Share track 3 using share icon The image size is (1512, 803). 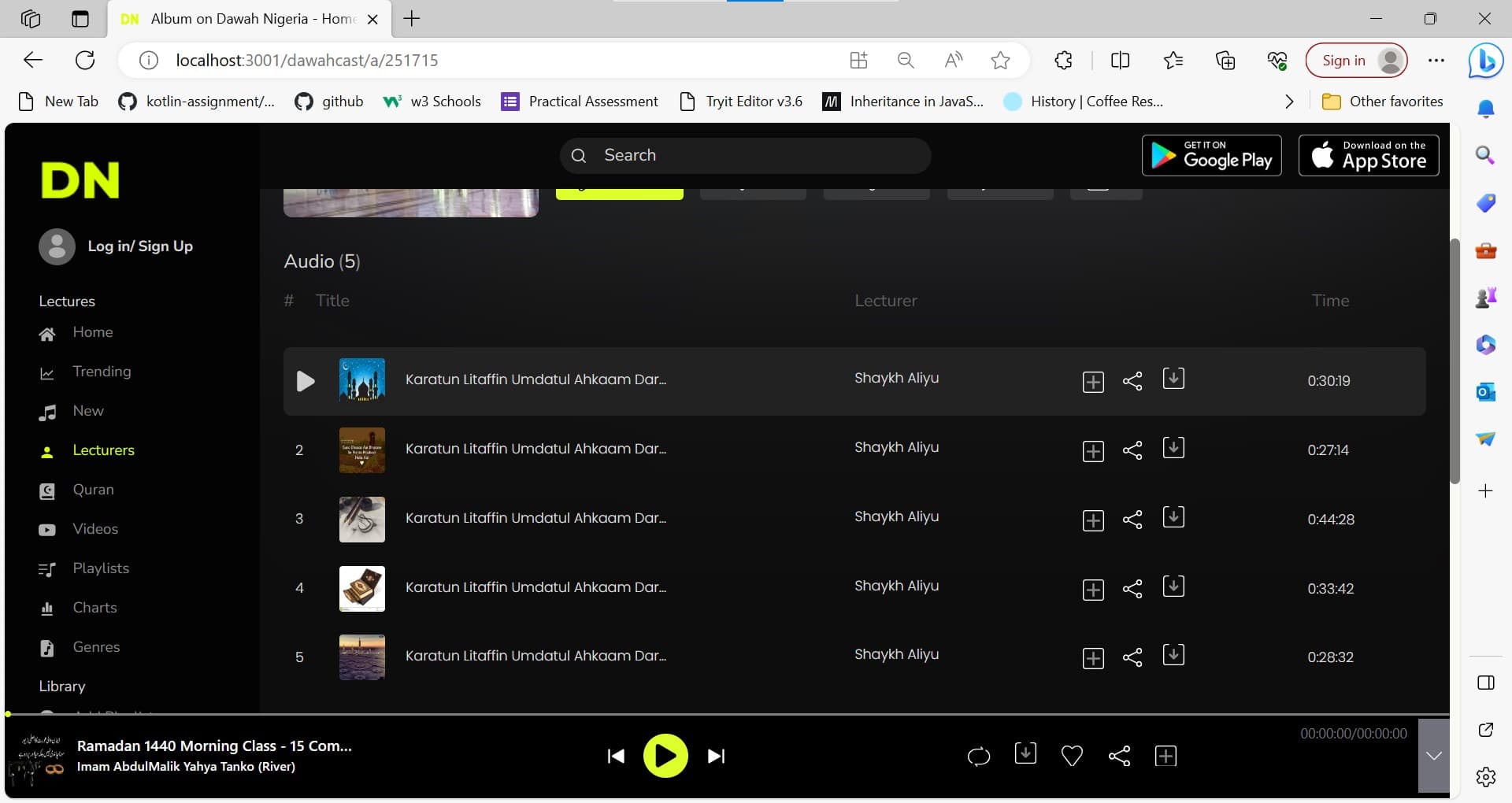(1132, 520)
